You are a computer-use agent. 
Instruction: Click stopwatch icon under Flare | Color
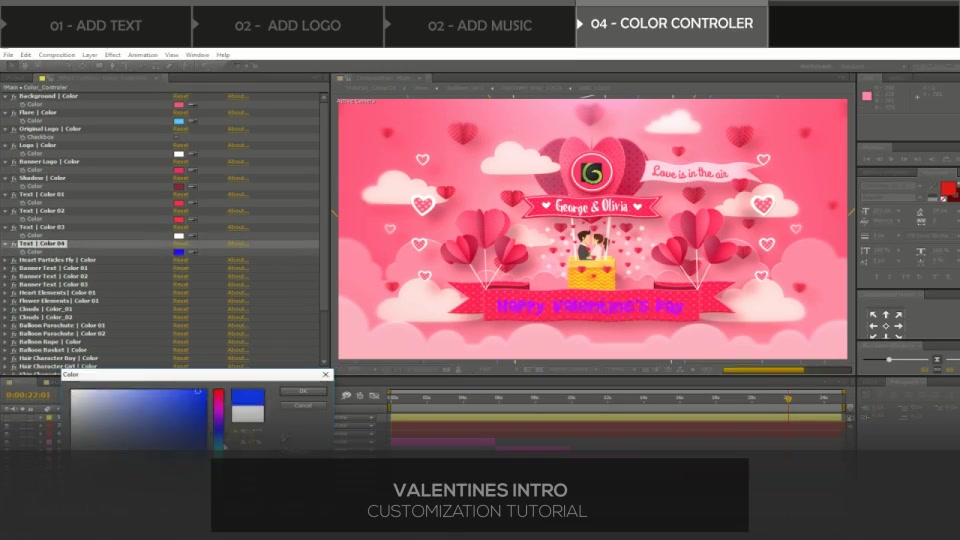coord(23,121)
